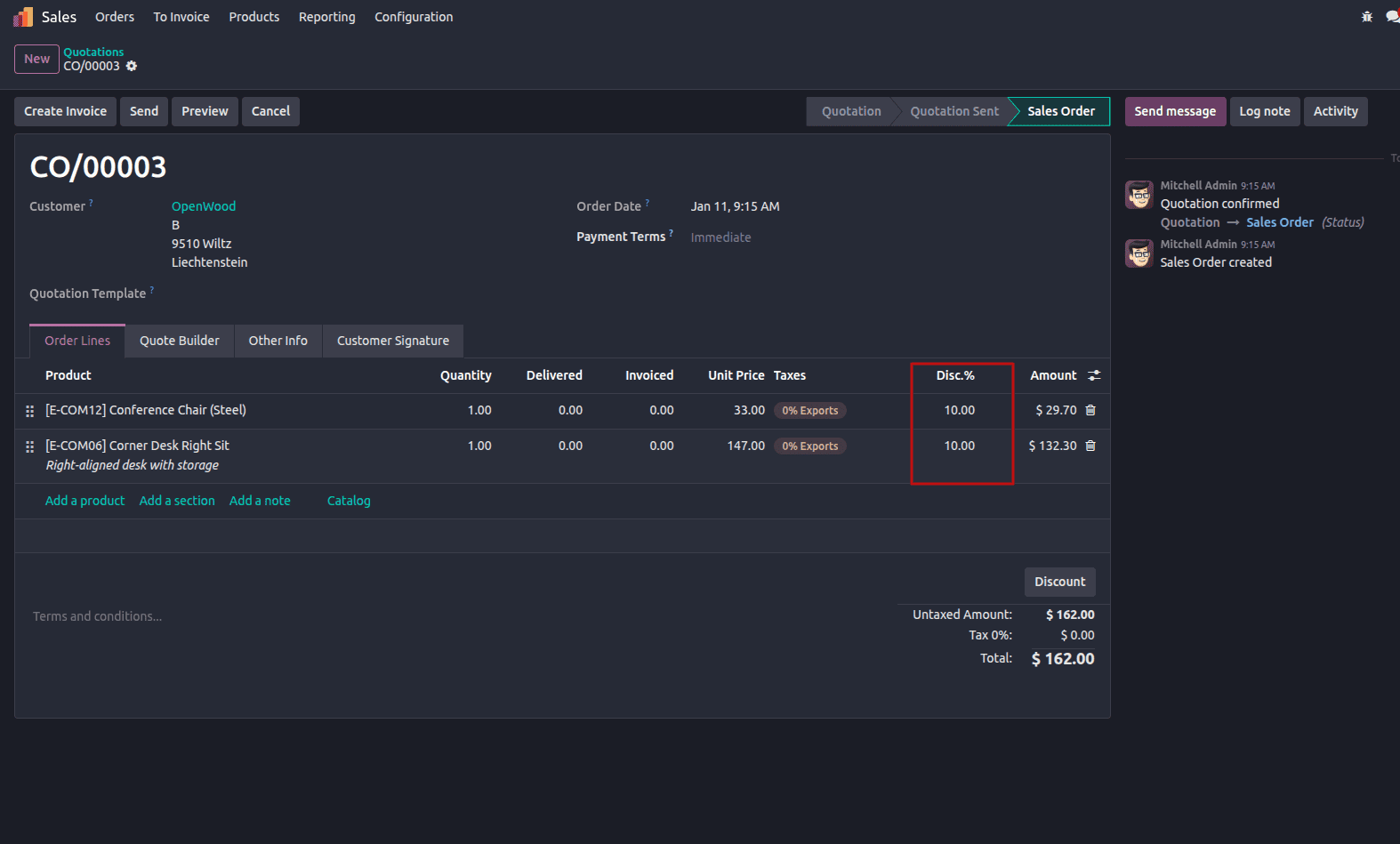Image resolution: width=1400 pixels, height=844 pixels.
Task: Open the OpenWood customer link
Action: click(x=204, y=206)
